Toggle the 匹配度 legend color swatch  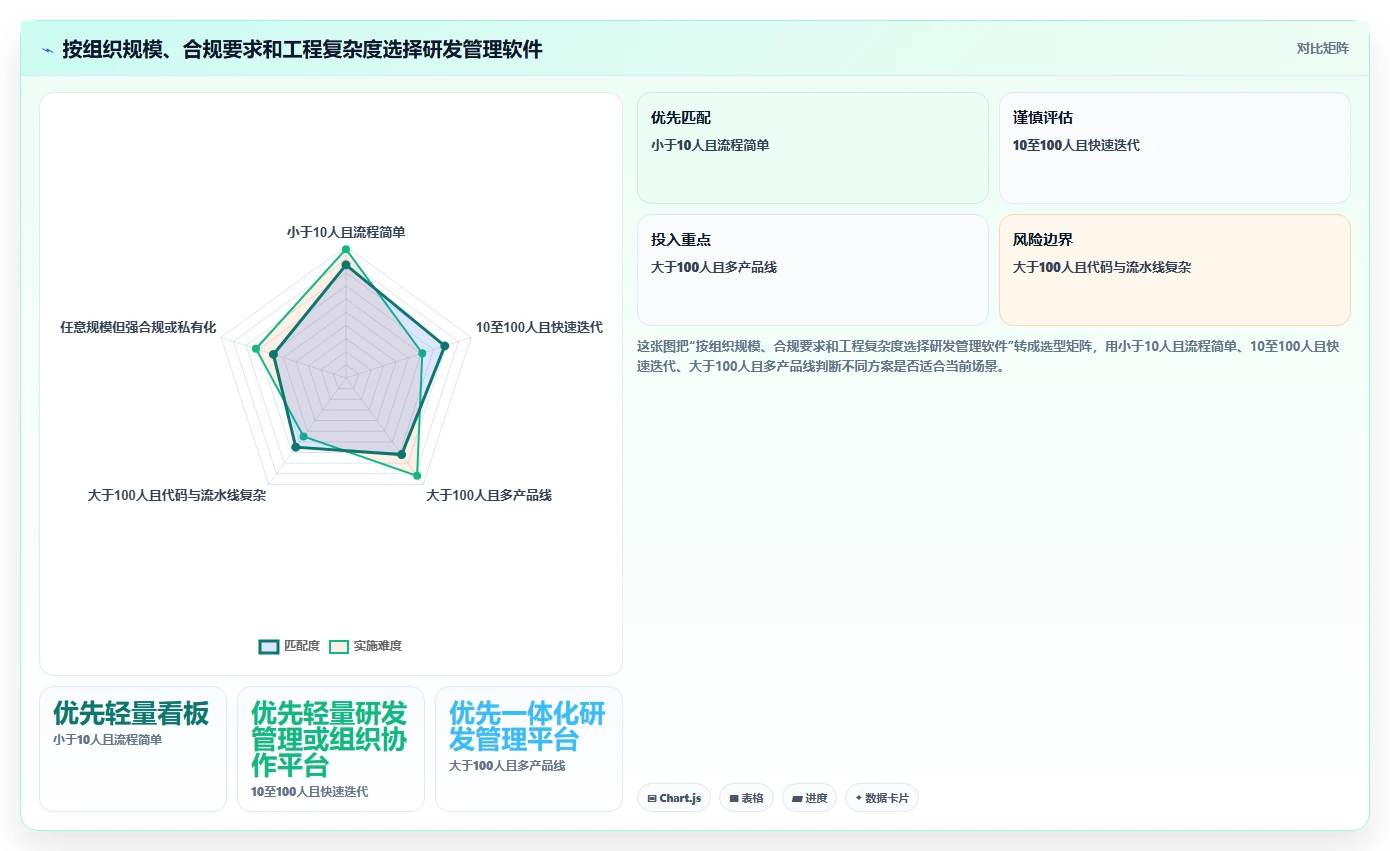[269, 646]
